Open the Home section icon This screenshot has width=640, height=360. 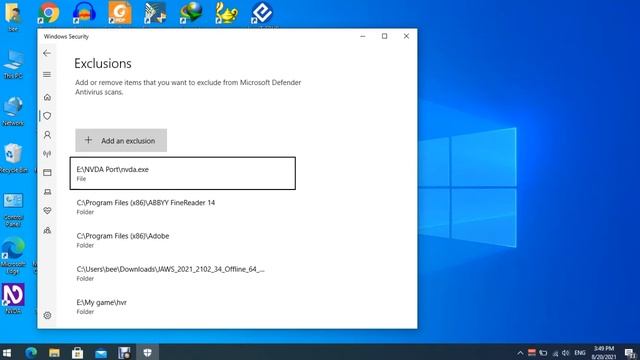47,97
